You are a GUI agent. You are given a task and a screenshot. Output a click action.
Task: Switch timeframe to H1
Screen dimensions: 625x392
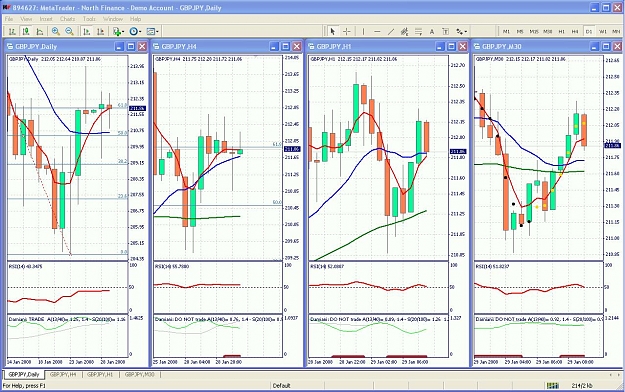click(x=561, y=31)
